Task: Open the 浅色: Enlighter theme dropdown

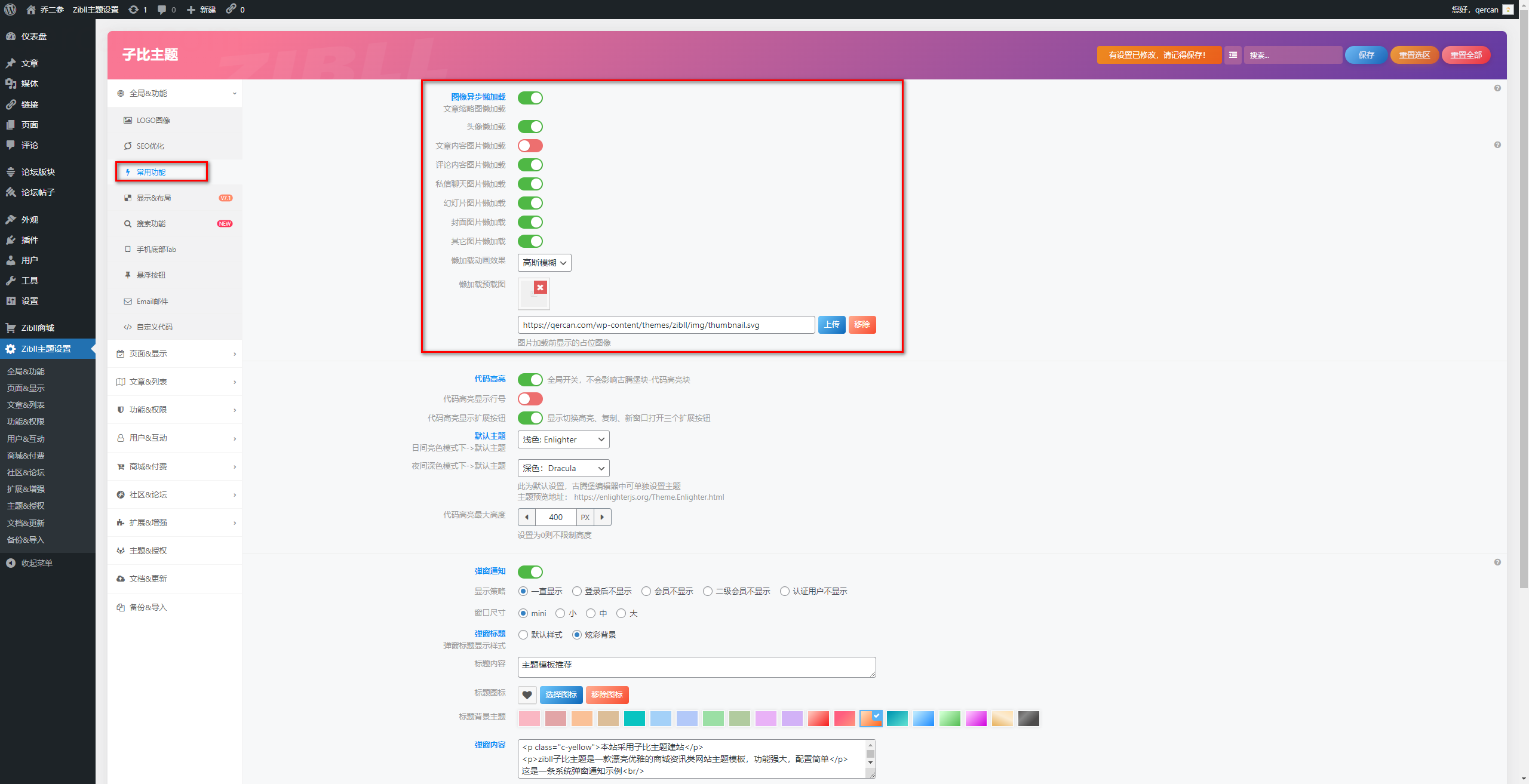Action: point(563,439)
